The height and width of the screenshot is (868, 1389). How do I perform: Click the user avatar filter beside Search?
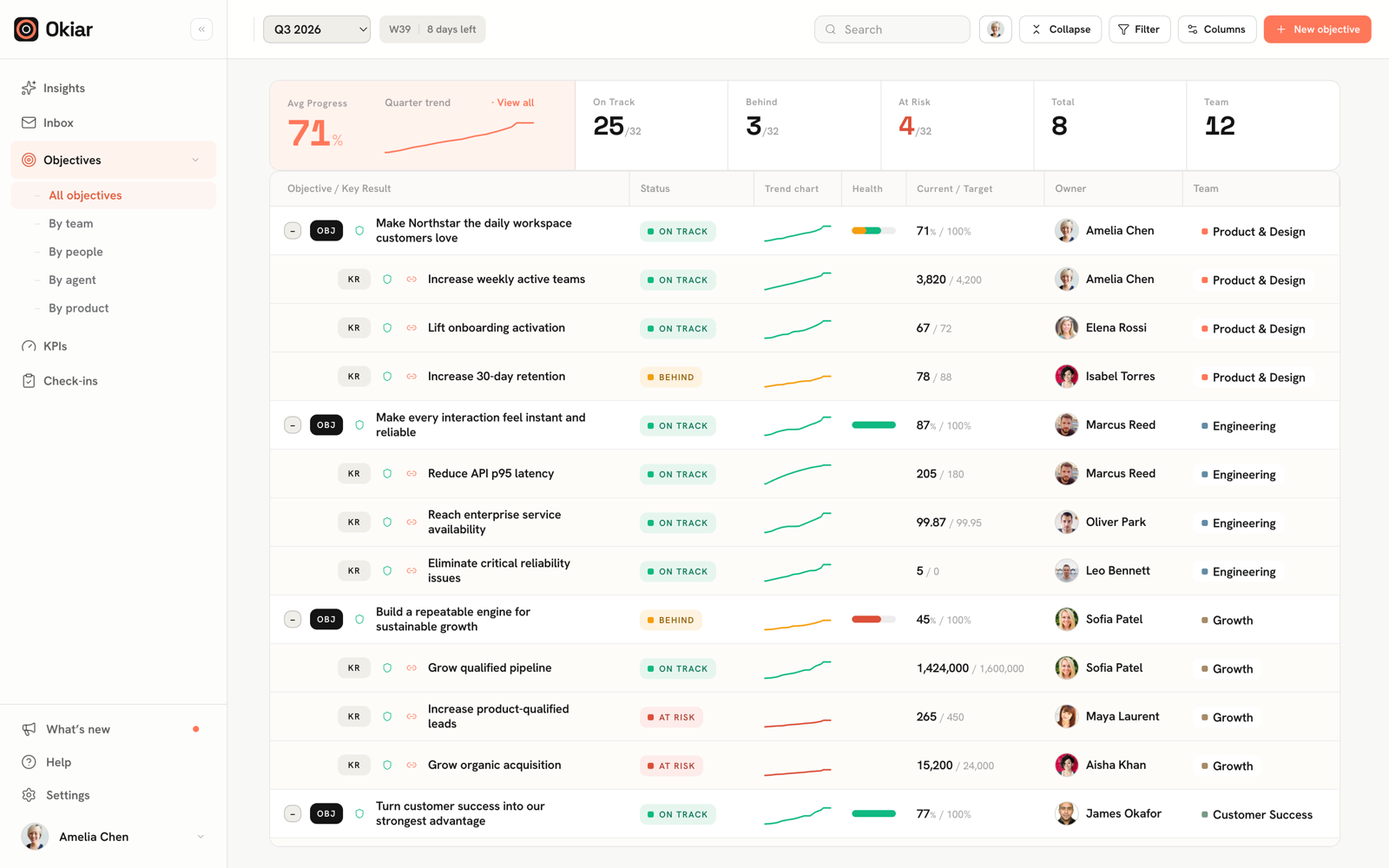click(996, 30)
